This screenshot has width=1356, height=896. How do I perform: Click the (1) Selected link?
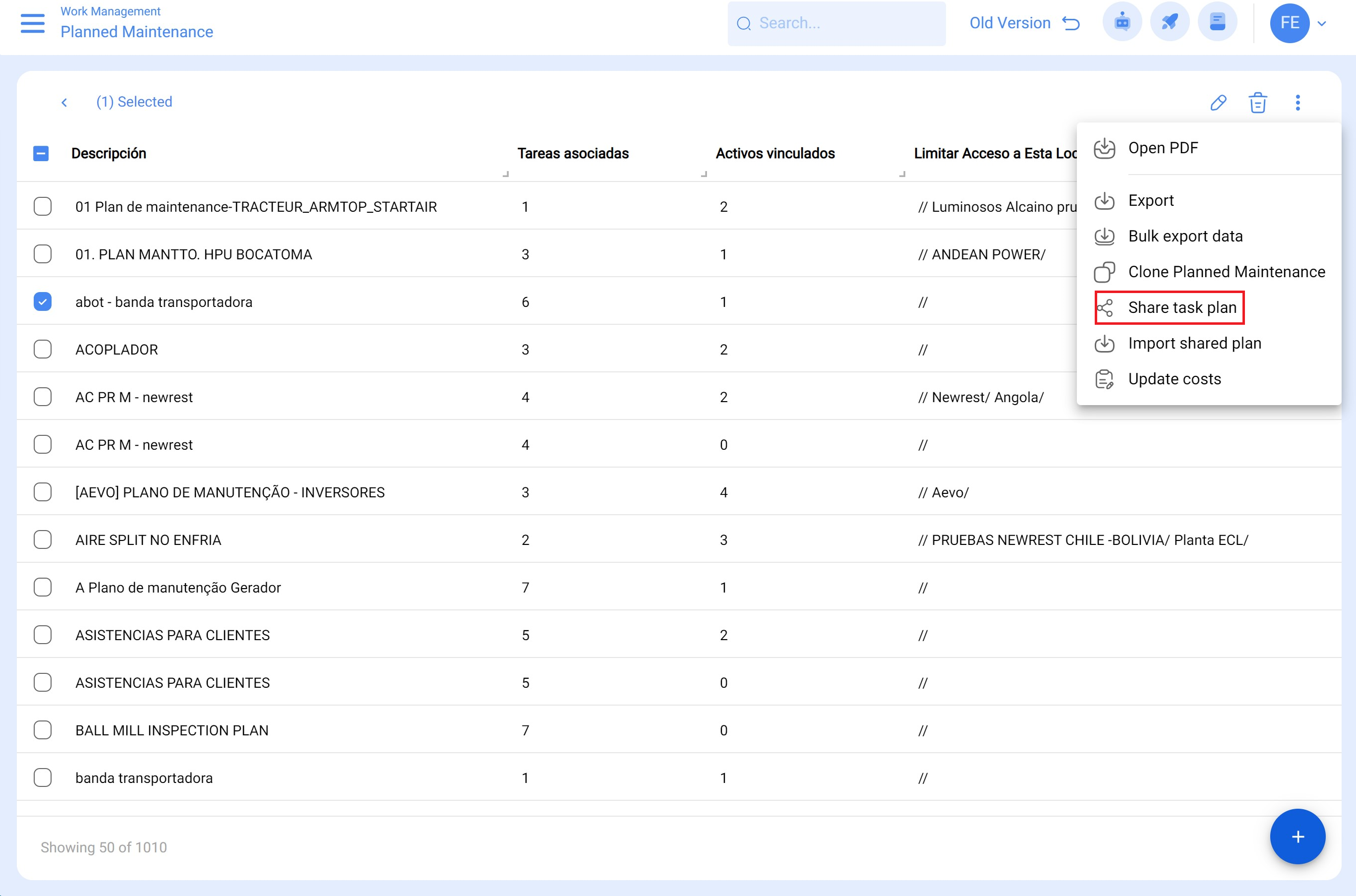134,102
